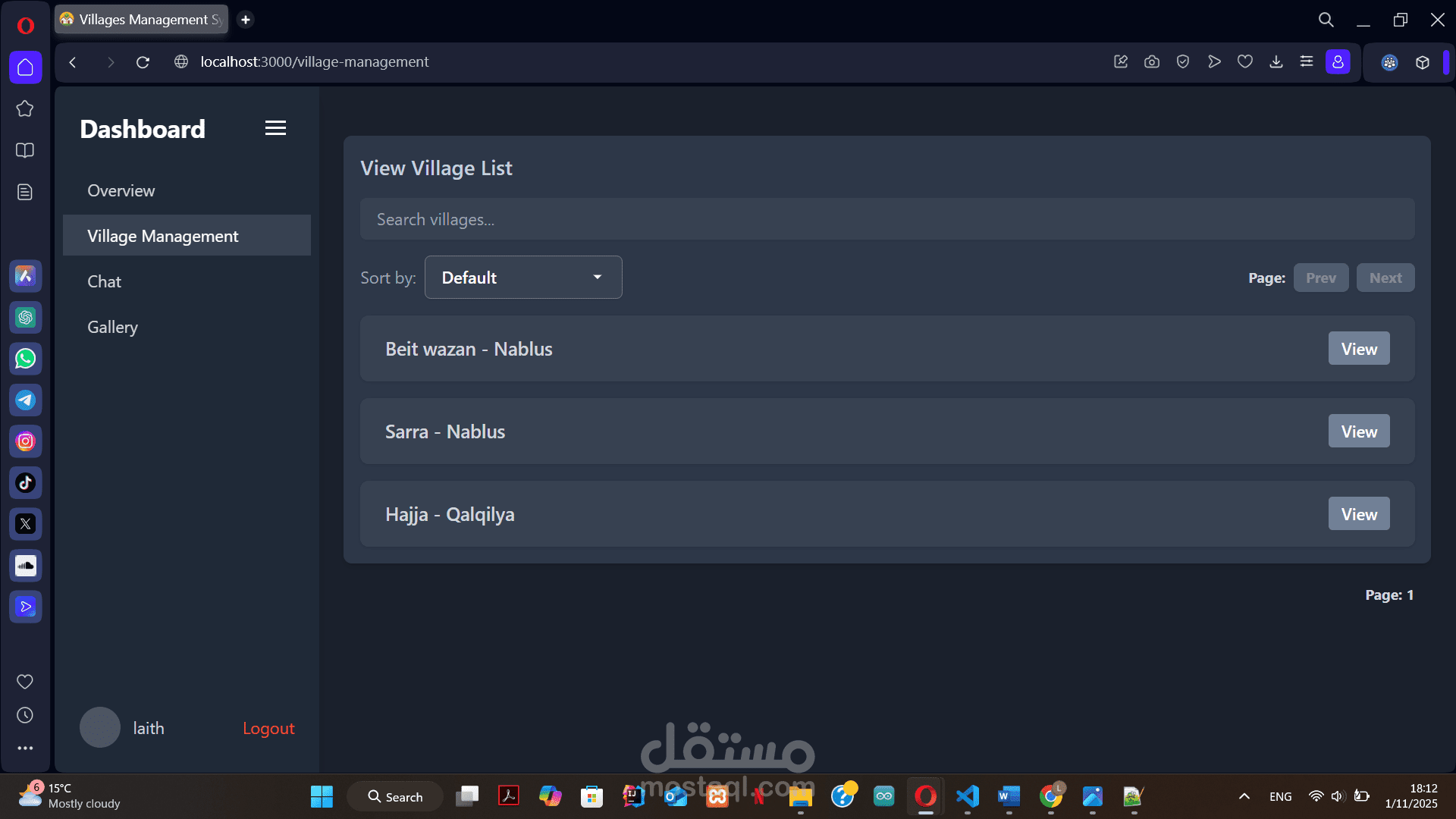Open WhatsApp in Opera sidebar

tap(26, 359)
